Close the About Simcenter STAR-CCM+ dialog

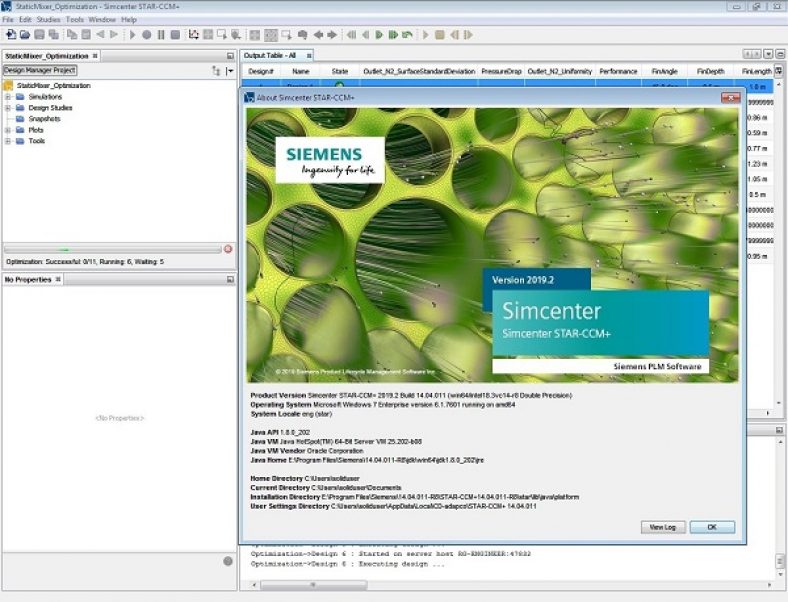(730, 97)
